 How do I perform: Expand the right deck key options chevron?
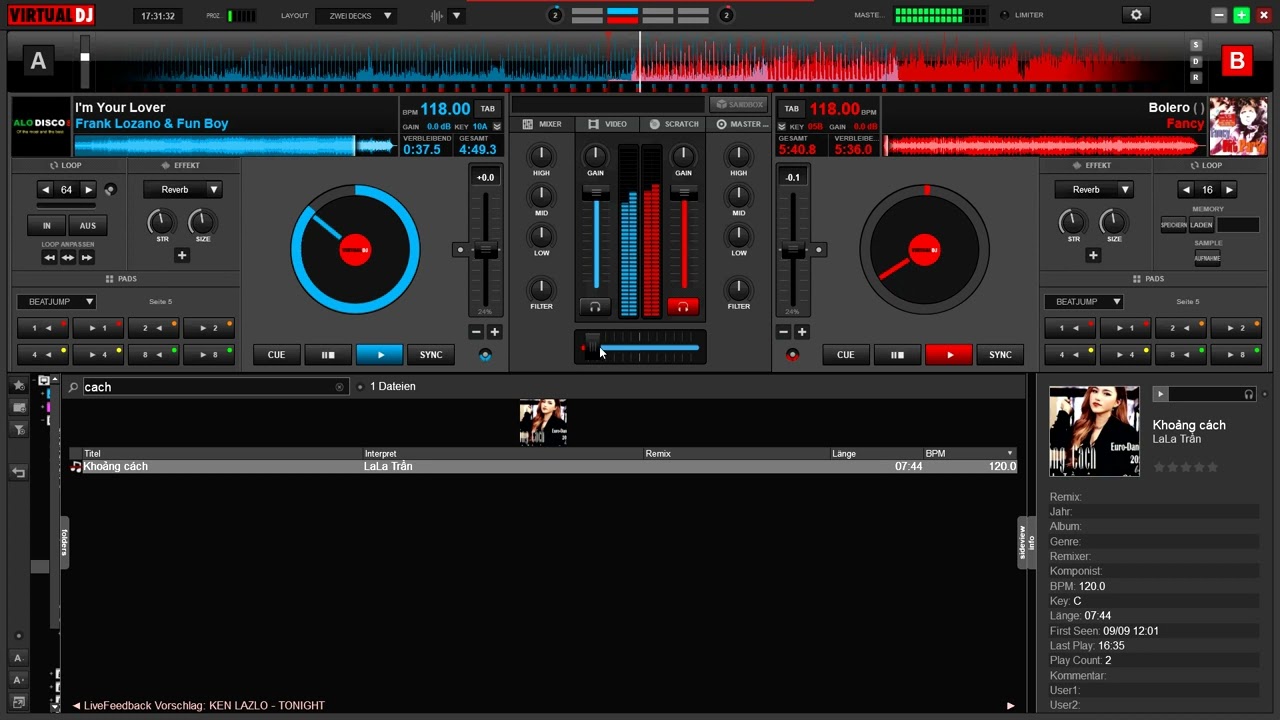[x=783, y=127]
